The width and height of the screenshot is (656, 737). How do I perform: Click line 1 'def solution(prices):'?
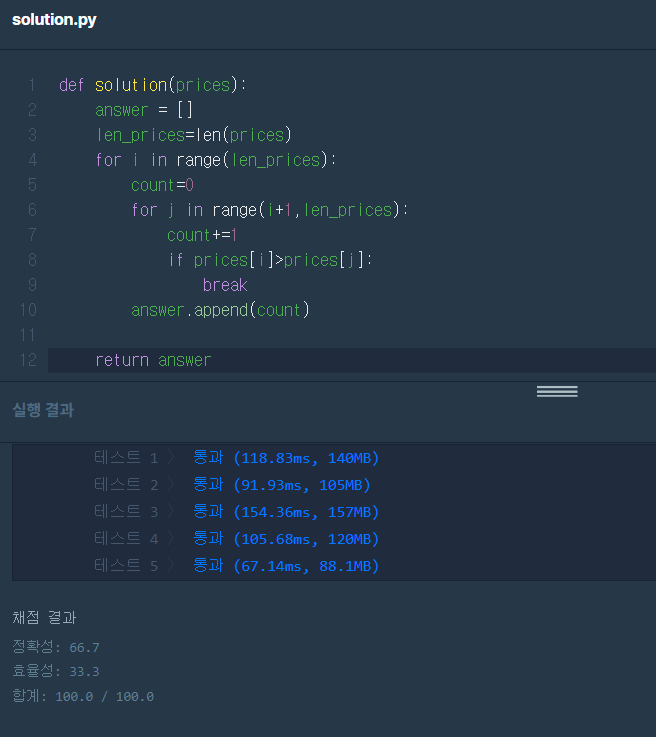click(x=153, y=85)
